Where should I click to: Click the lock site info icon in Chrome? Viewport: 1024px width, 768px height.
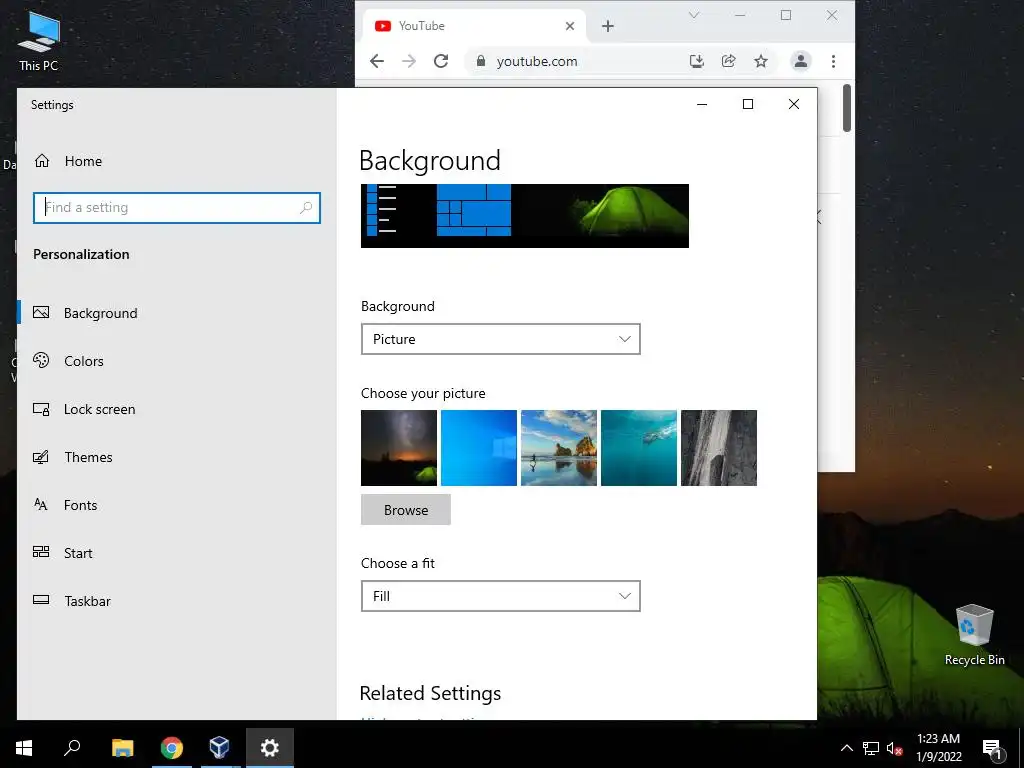click(x=481, y=61)
